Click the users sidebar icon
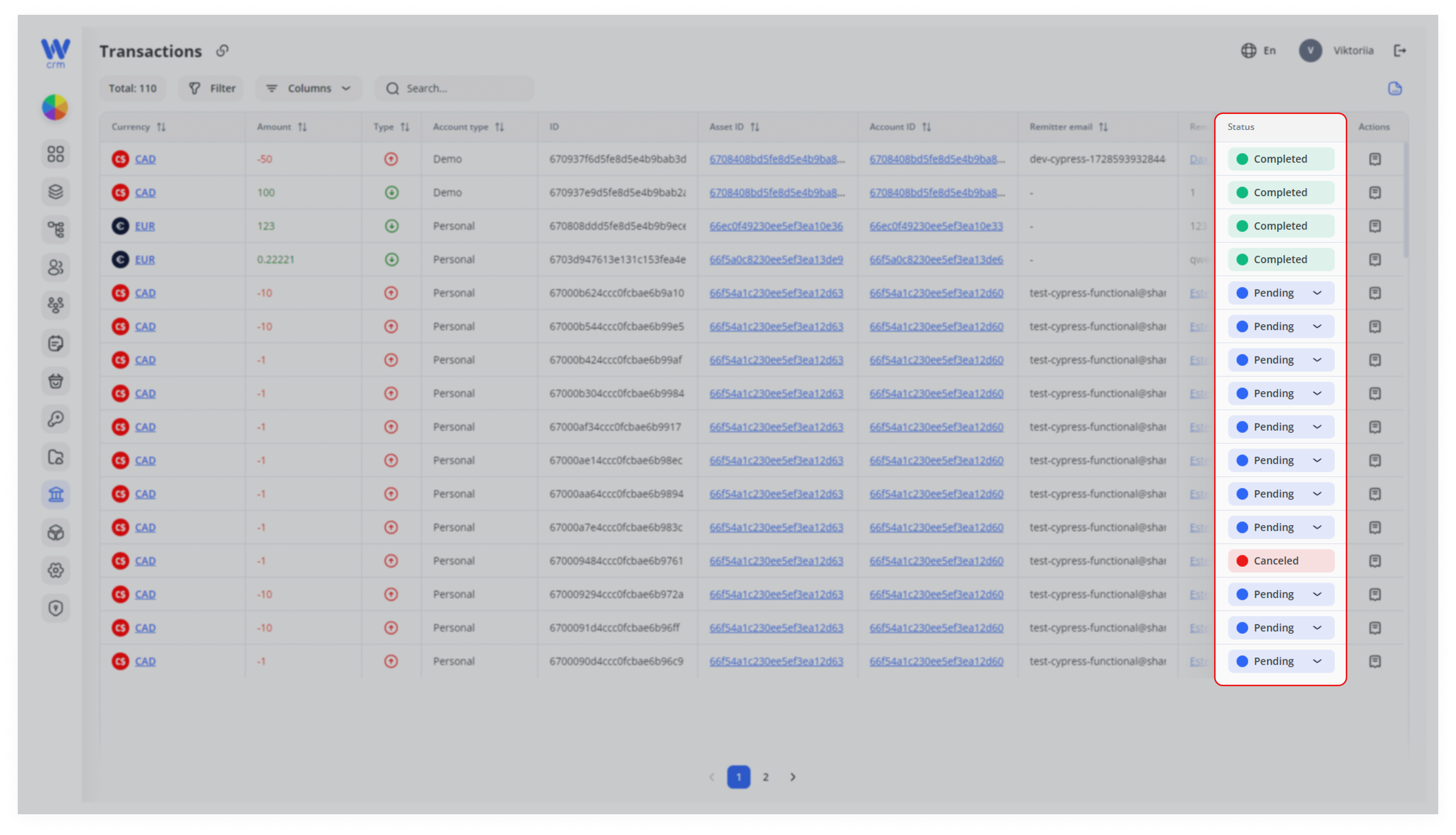Screen dimensions: 1456x835 pyautogui.click(x=55, y=267)
